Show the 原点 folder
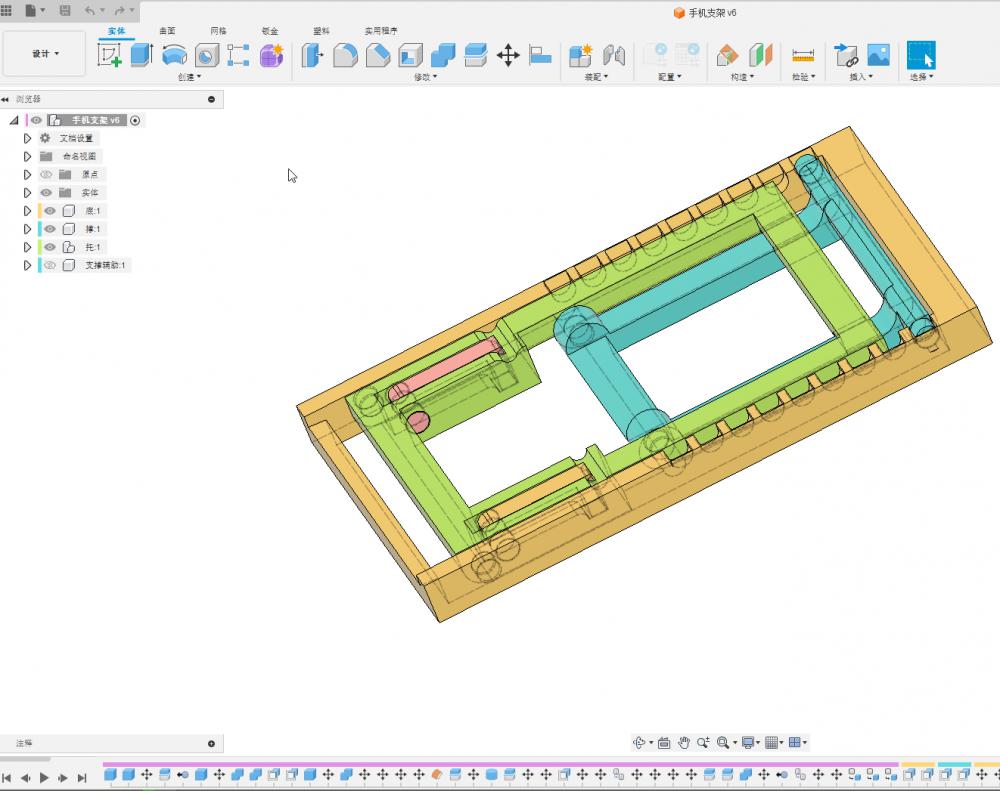This screenshot has width=1000, height=791. point(46,174)
